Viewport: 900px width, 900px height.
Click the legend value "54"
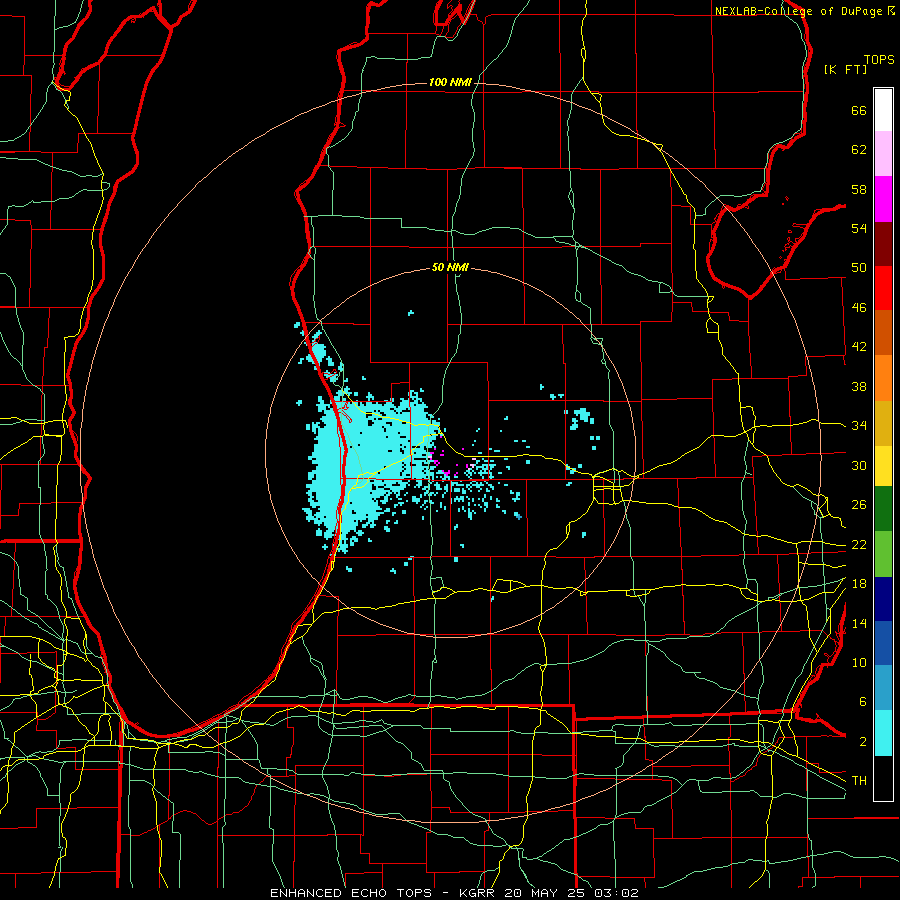tap(859, 228)
